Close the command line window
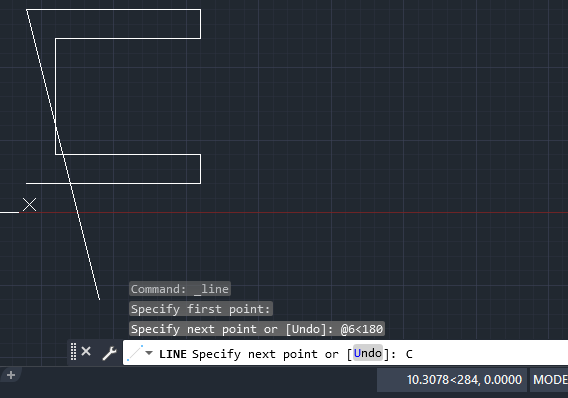This screenshot has height=398, width=568. coord(86,351)
